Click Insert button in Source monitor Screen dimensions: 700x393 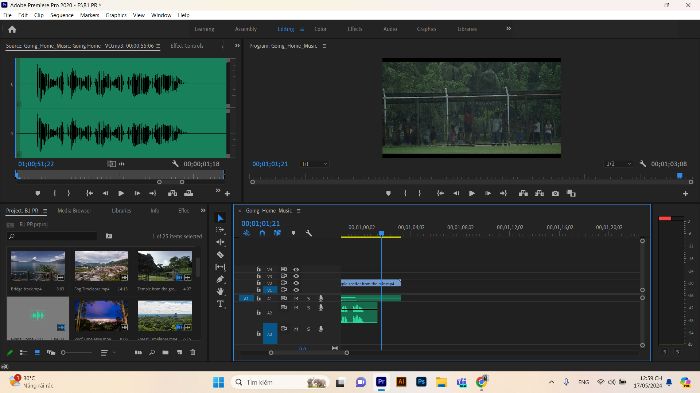click(172, 193)
